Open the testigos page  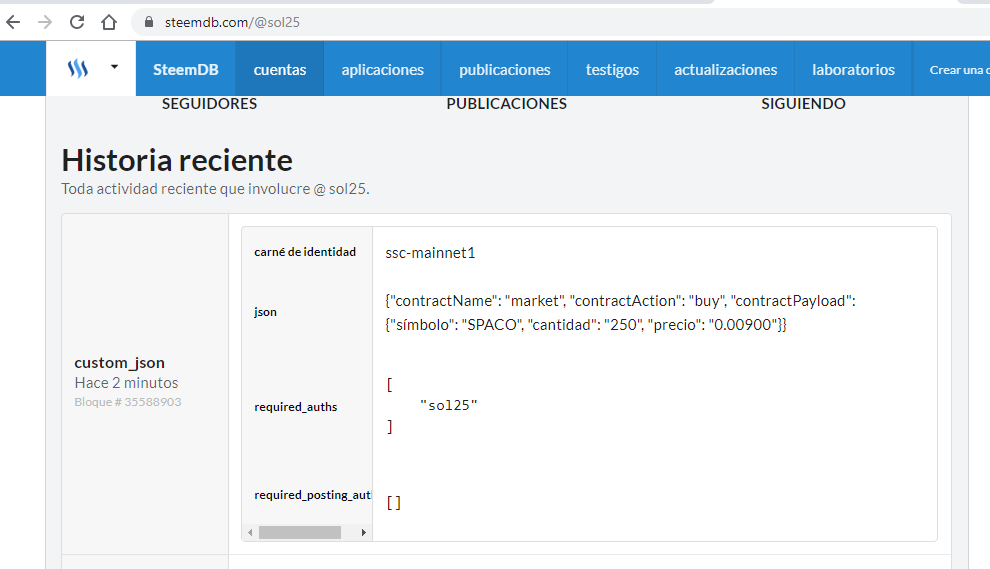[x=612, y=69]
